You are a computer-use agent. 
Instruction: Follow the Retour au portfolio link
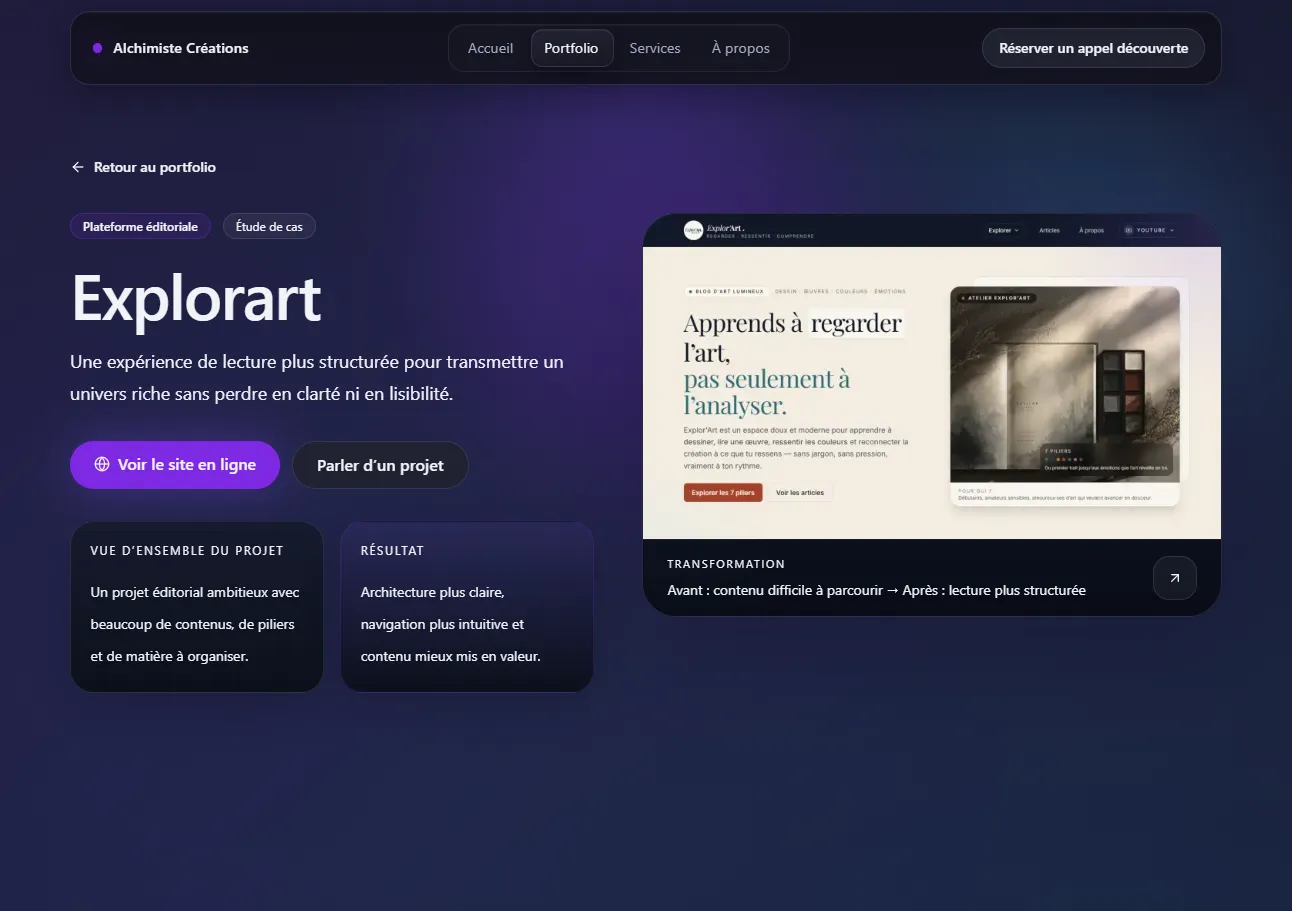tap(154, 167)
